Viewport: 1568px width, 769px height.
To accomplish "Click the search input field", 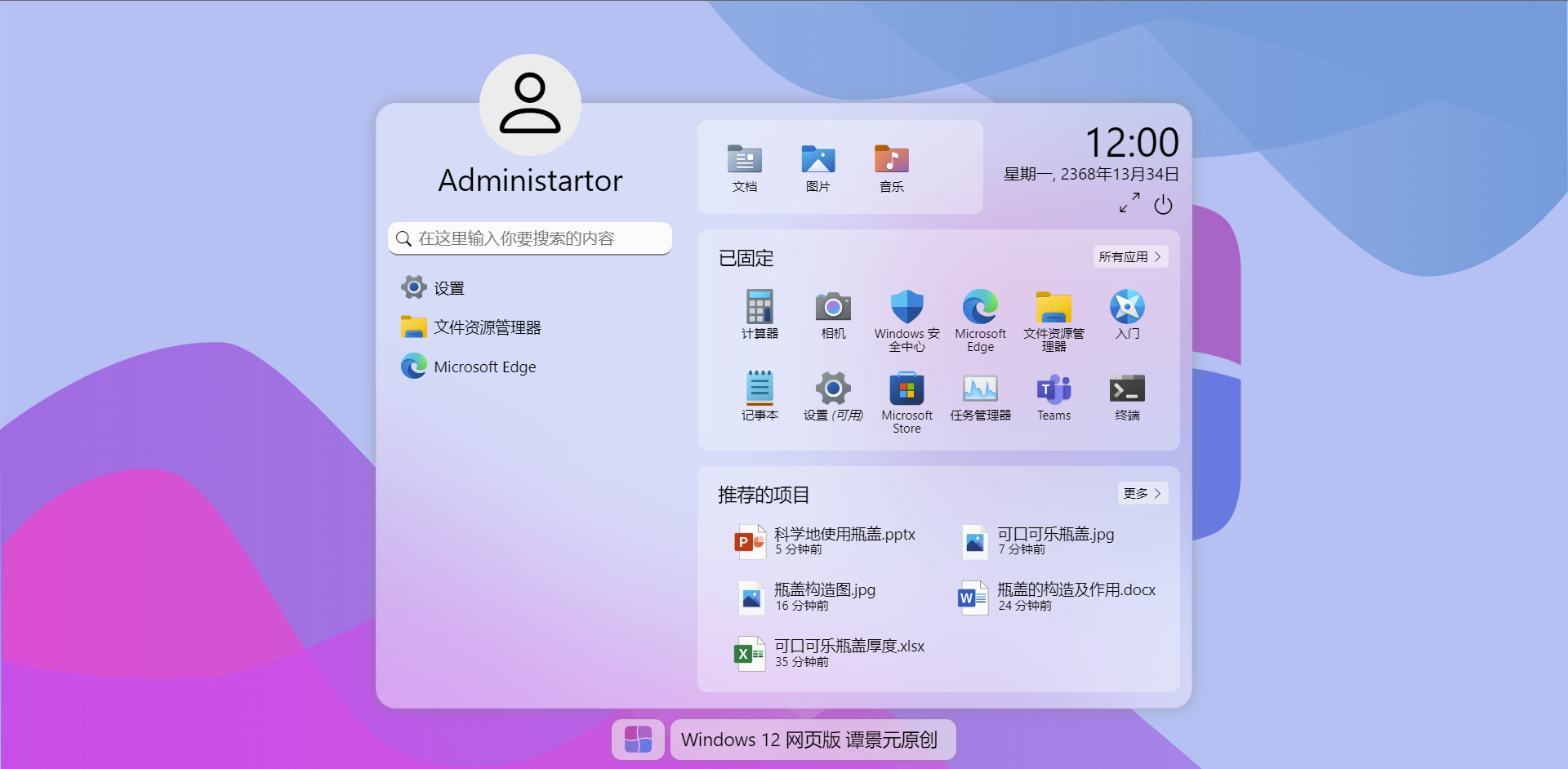I will [529, 238].
